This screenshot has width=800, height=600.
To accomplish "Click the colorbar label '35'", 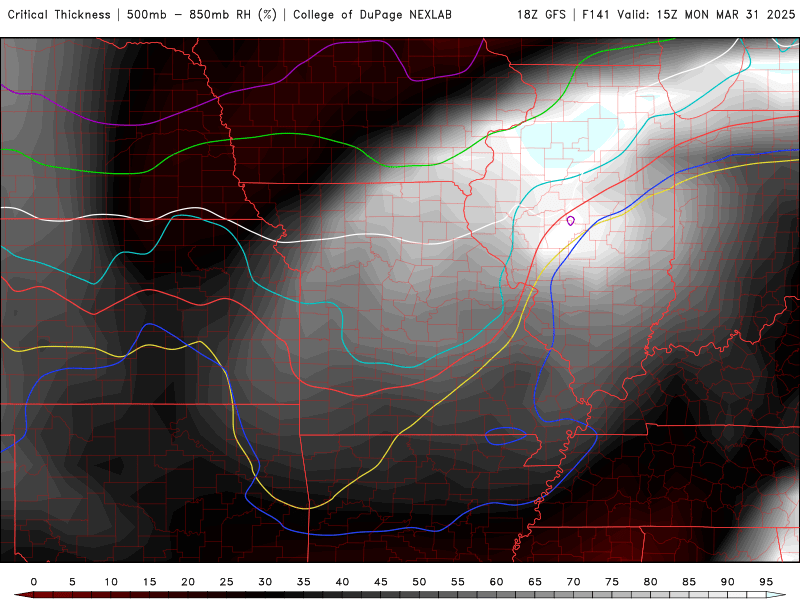I will tap(304, 582).
